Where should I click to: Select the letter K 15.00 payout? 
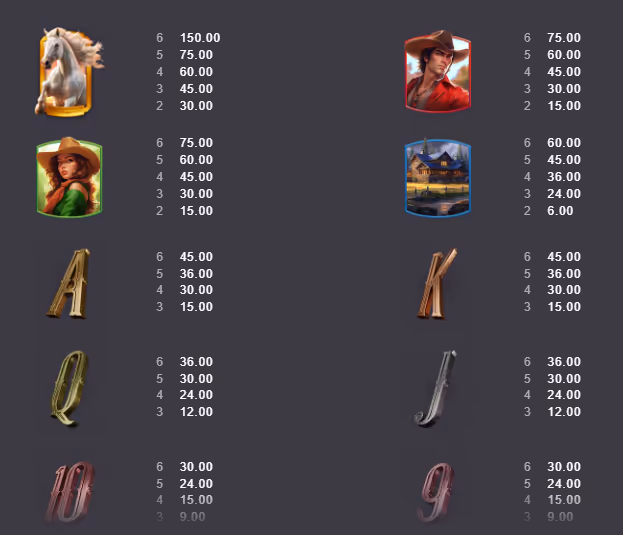(x=564, y=307)
